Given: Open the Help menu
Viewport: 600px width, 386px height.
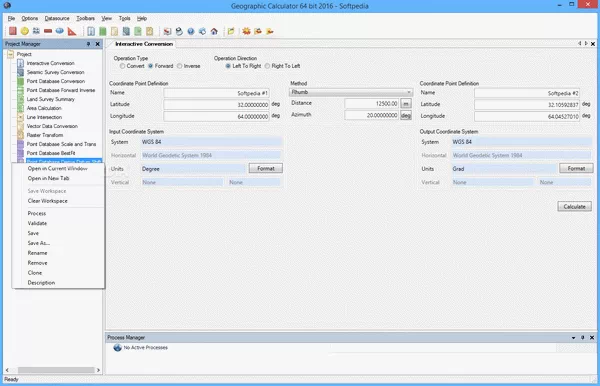Looking at the screenshot, I should pos(142,18).
